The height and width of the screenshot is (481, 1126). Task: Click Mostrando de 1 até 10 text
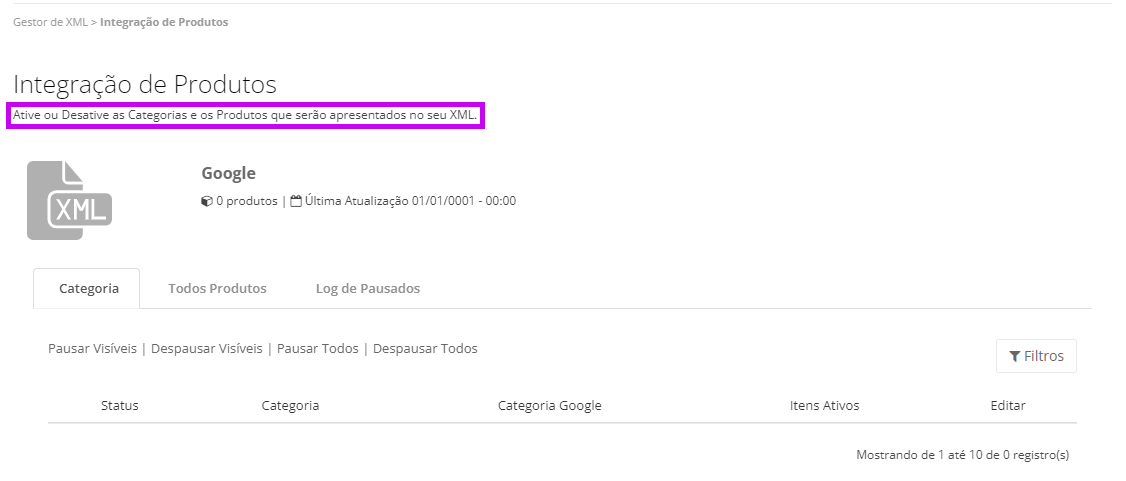point(962,455)
